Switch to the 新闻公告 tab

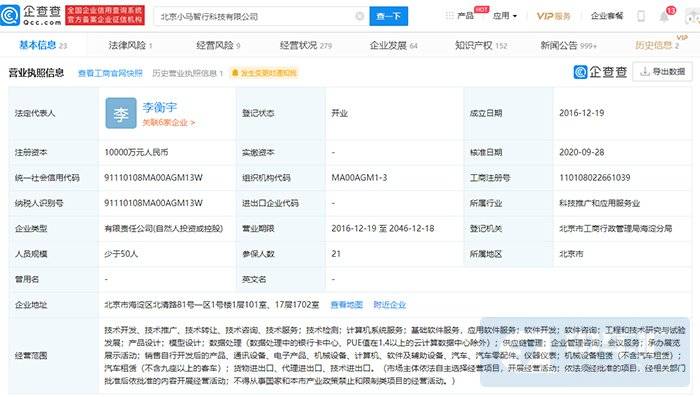click(x=568, y=45)
